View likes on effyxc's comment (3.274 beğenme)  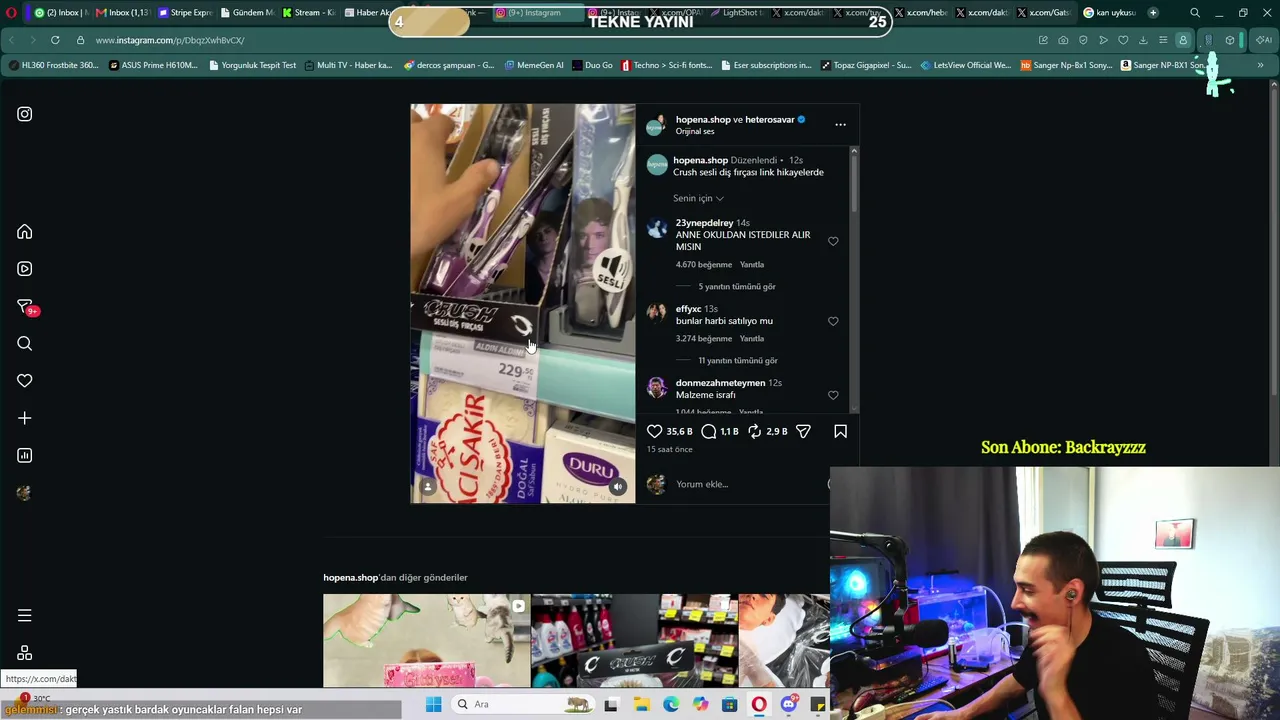coord(704,339)
